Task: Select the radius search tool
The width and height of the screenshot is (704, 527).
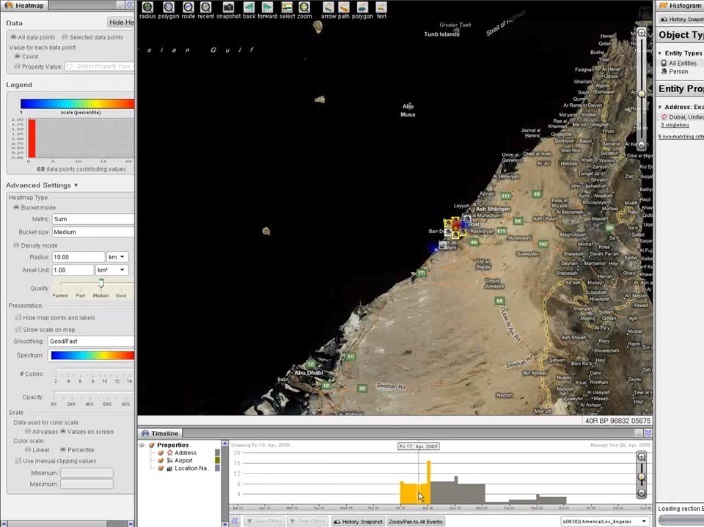Action: point(147,7)
